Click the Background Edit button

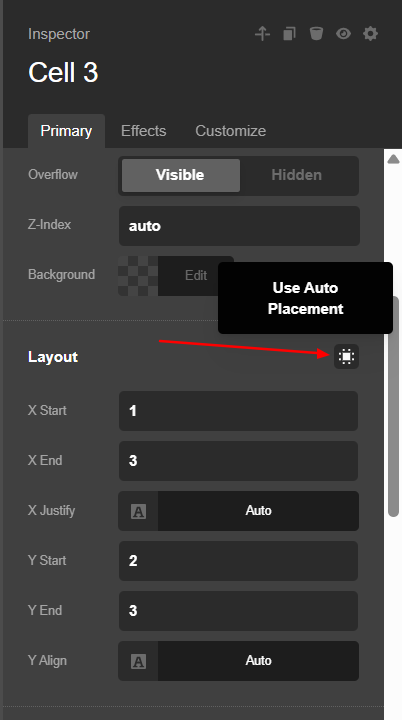196,276
